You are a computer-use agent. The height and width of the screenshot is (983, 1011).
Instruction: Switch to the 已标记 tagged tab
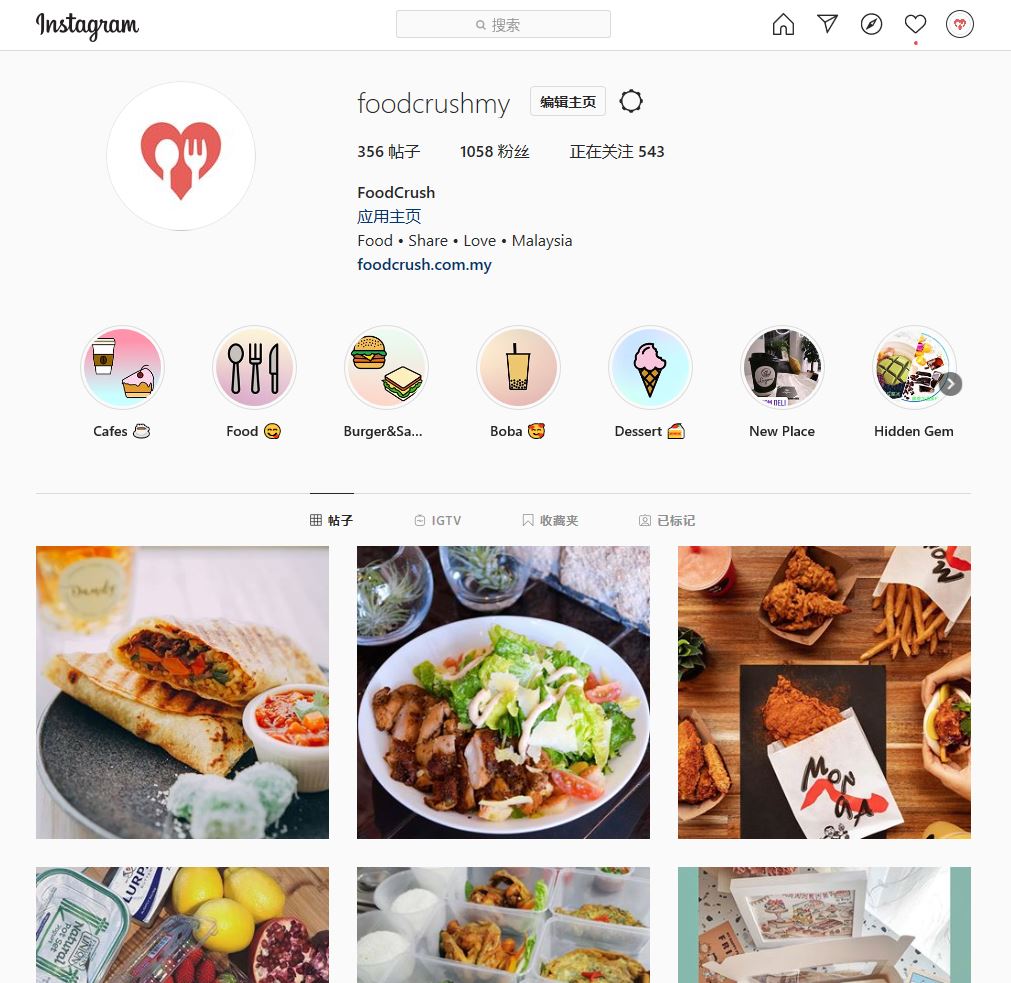[667, 520]
